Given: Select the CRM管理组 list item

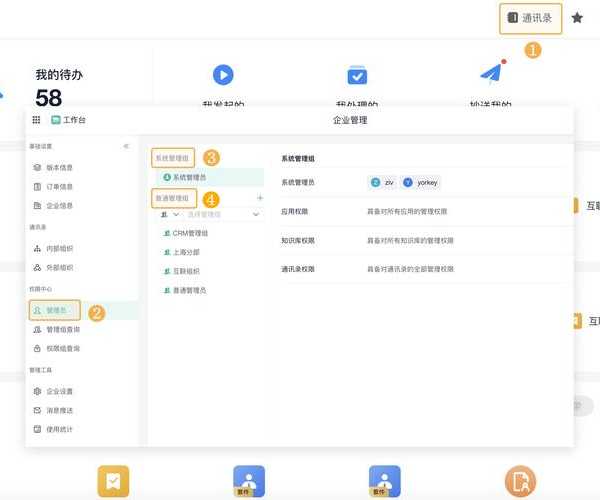Looking at the screenshot, I should click(x=190, y=233).
